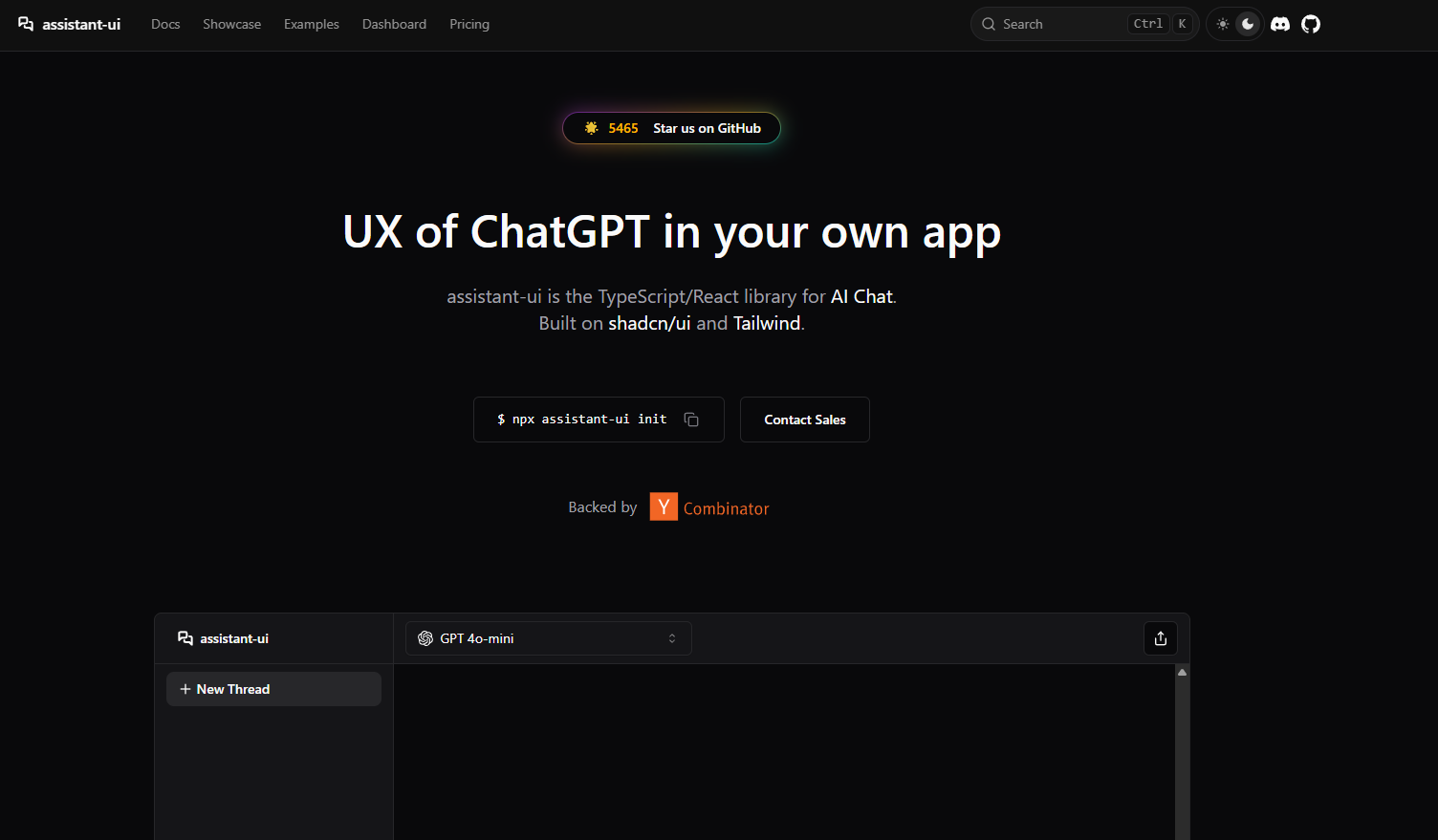The width and height of the screenshot is (1438, 840).
Task: View the Pricing page
Action: coord(469,24)
